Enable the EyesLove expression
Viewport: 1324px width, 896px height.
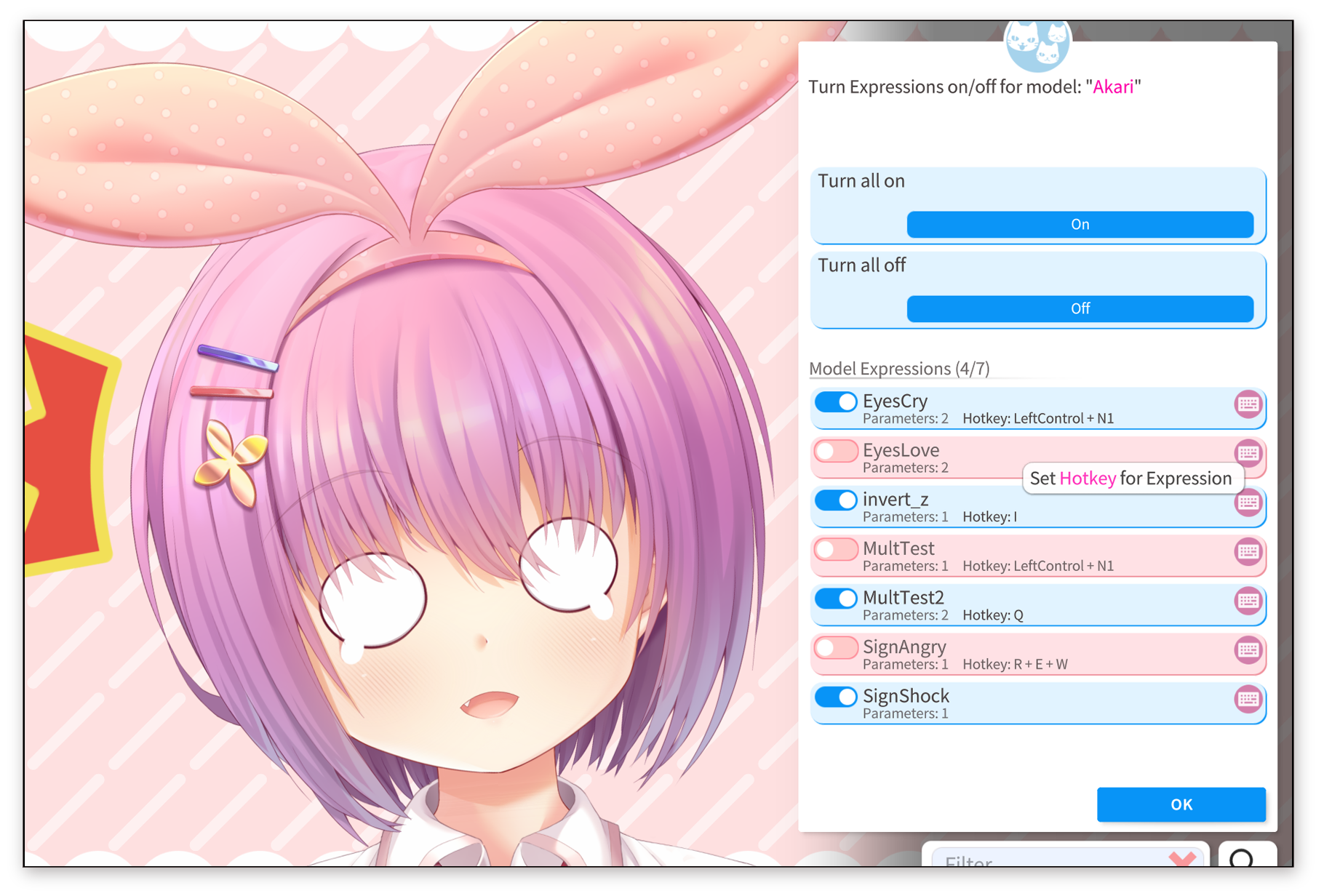tap(835, 451)
